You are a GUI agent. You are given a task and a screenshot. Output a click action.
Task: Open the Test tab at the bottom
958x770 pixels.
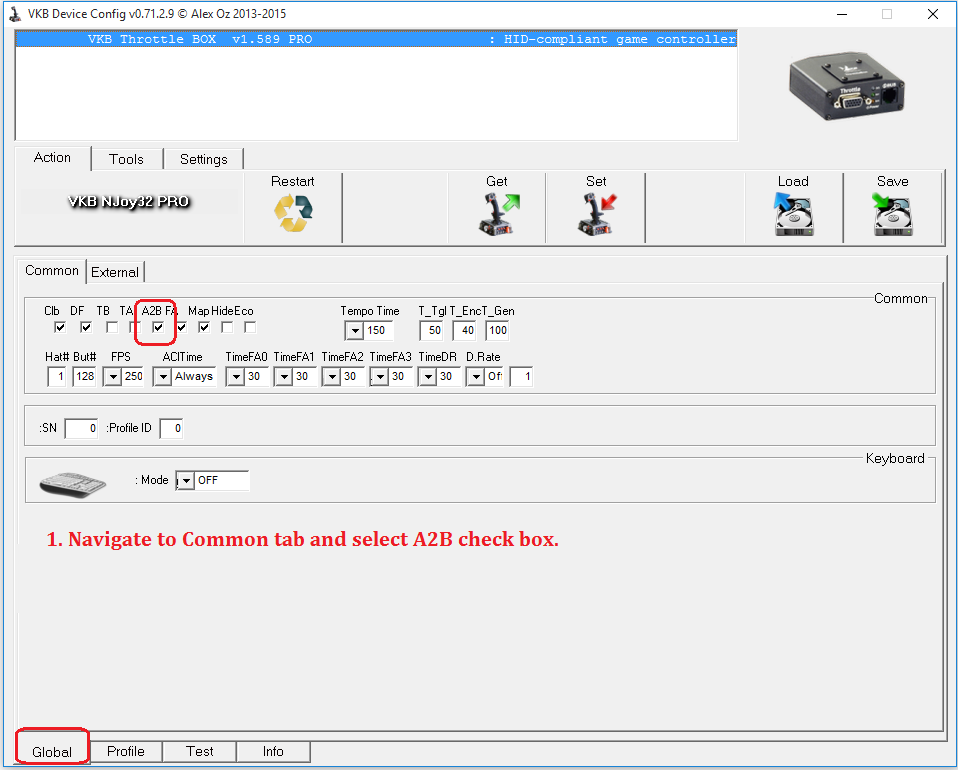200,751
